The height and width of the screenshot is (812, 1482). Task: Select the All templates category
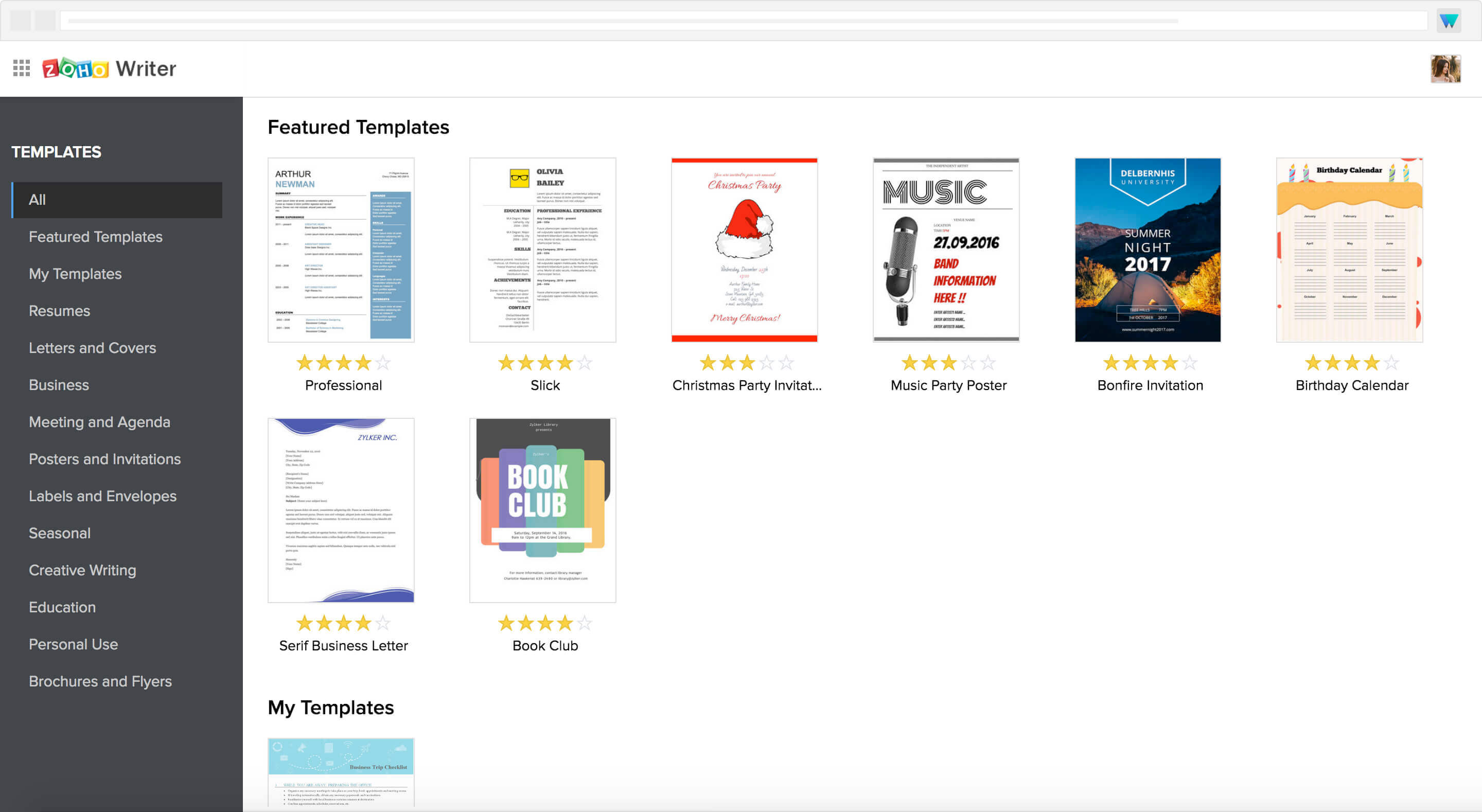(117, 200)
